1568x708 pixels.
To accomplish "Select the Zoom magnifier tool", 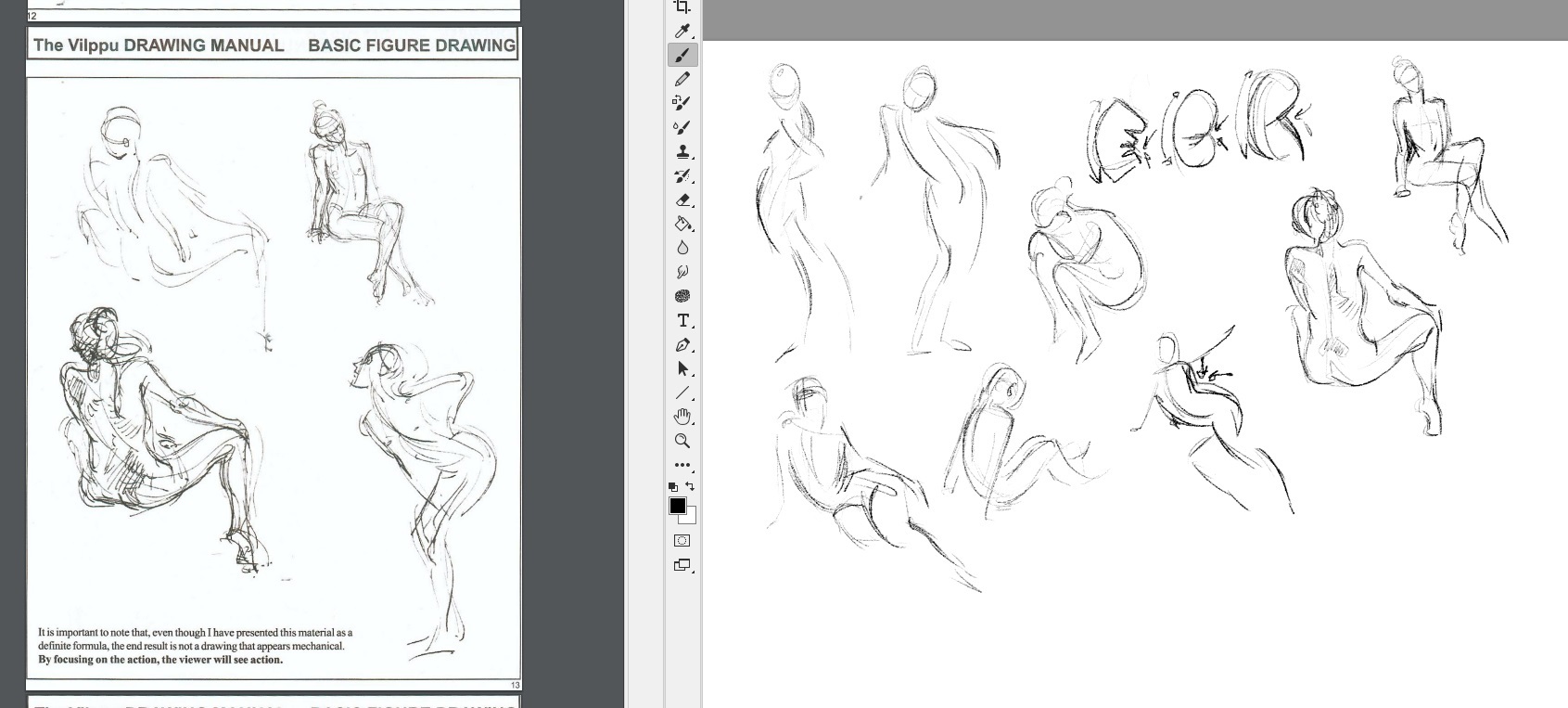I will pos(682,441).
